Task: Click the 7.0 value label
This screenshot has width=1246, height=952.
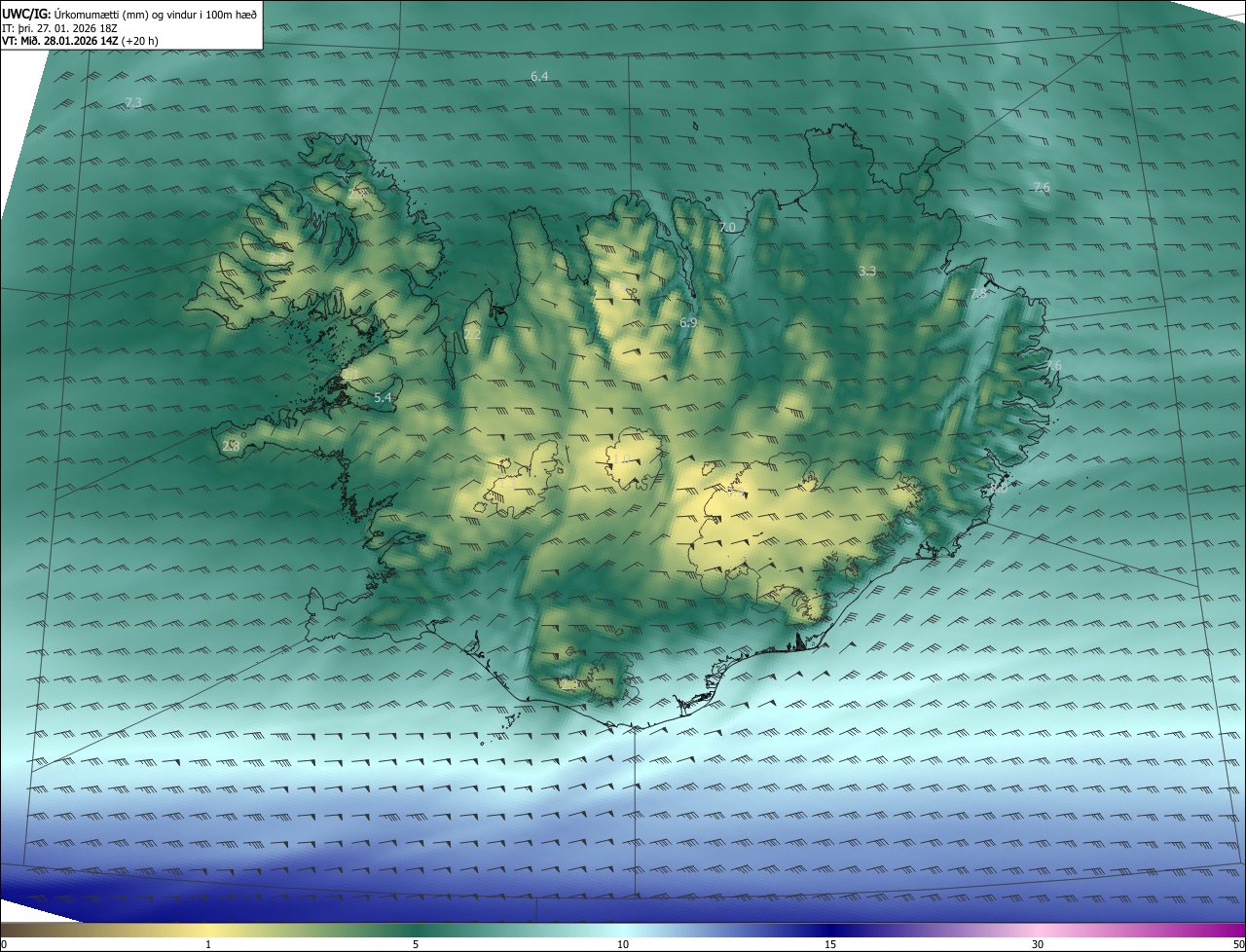Action: (x=727, y=227)
